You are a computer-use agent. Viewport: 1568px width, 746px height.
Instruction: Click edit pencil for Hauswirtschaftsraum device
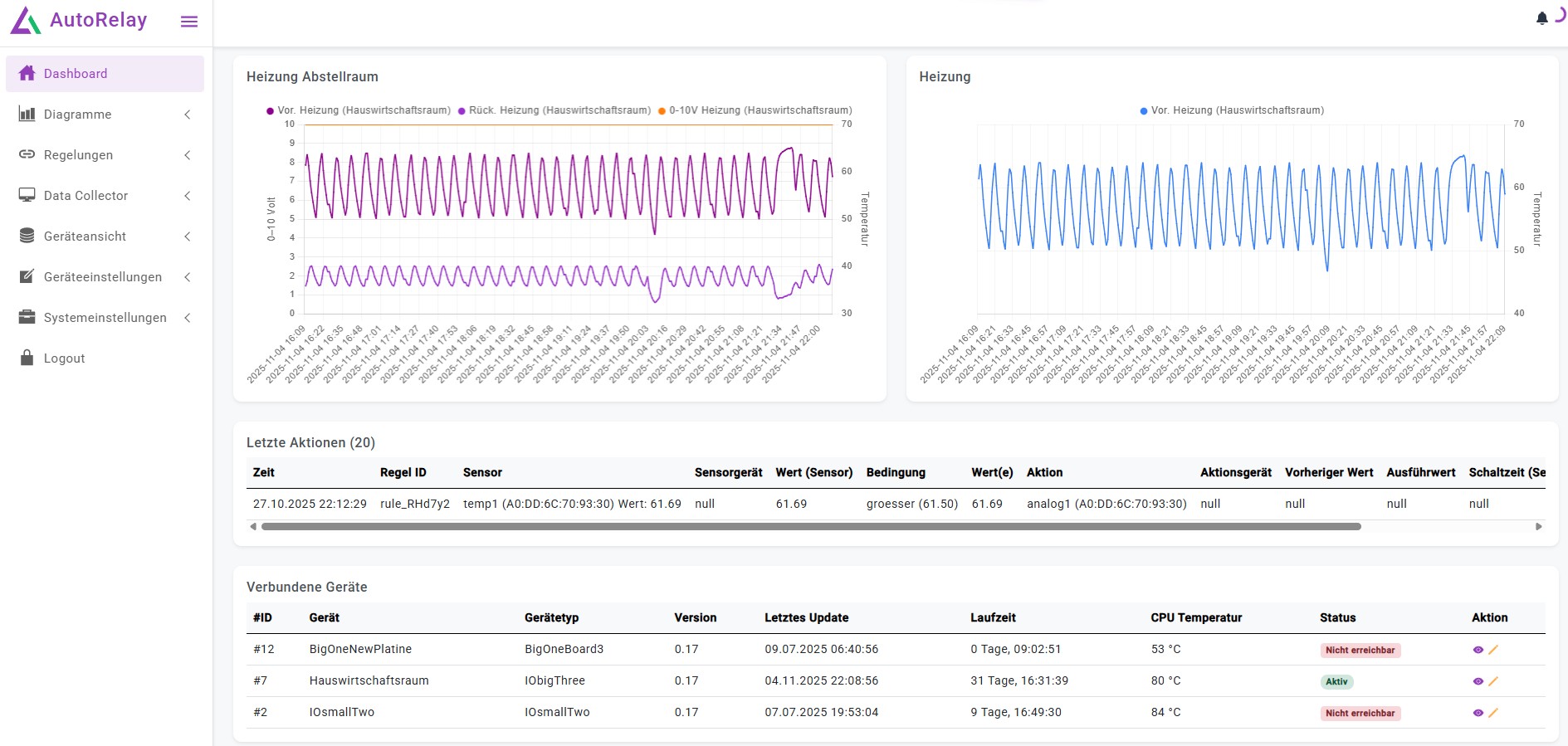click(x=1493, y=681)
